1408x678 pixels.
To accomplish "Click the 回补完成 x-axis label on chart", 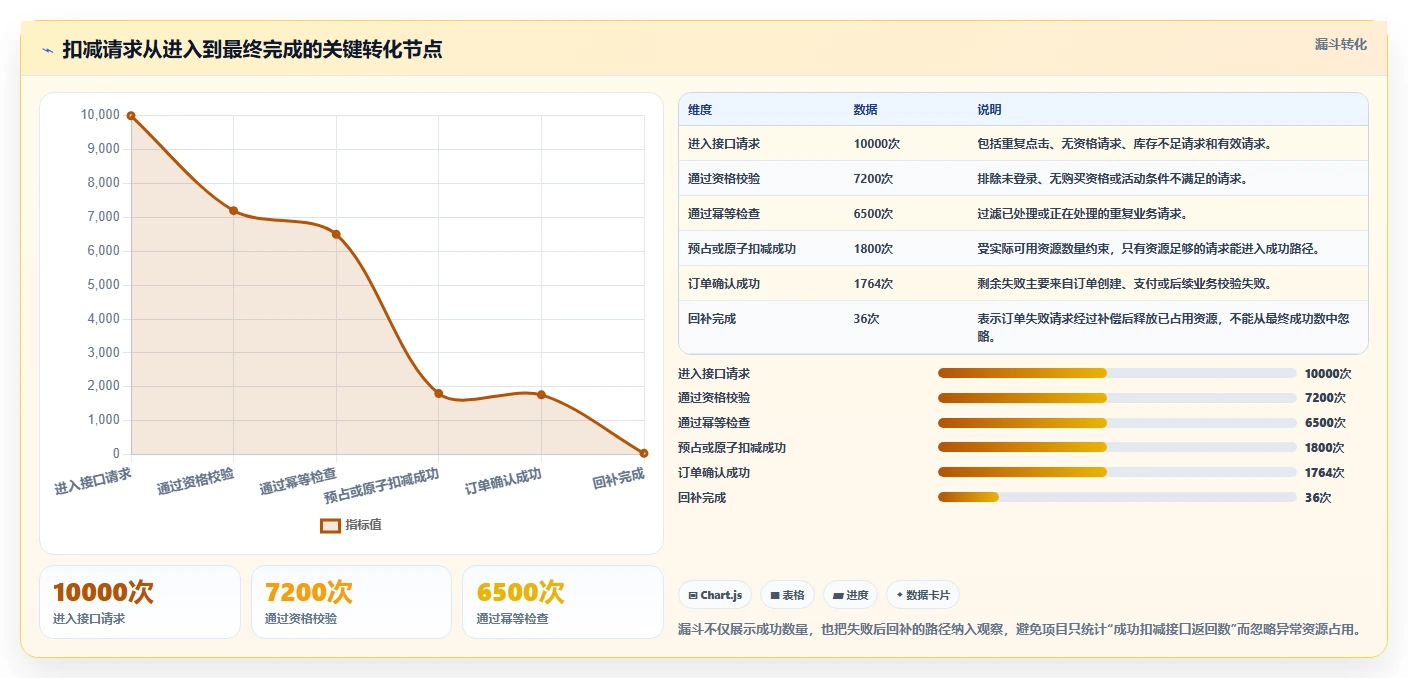I will point(618,478).
